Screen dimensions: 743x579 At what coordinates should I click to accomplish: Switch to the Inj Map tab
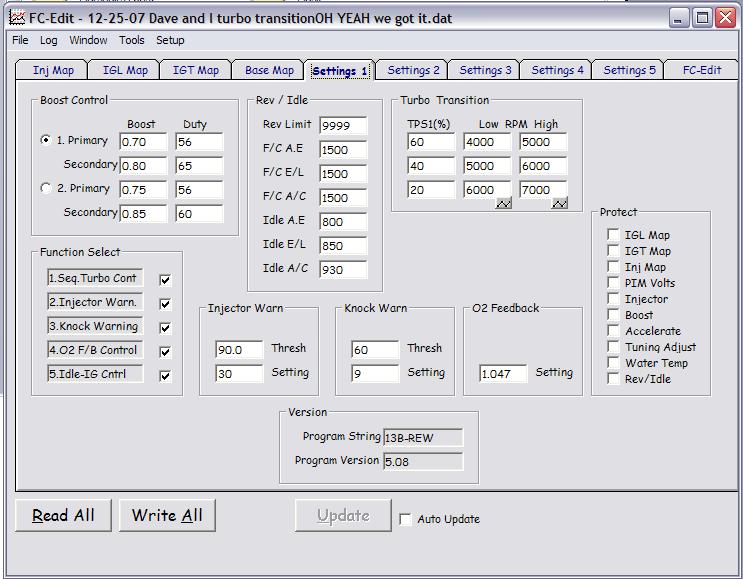tap(52, 70)
